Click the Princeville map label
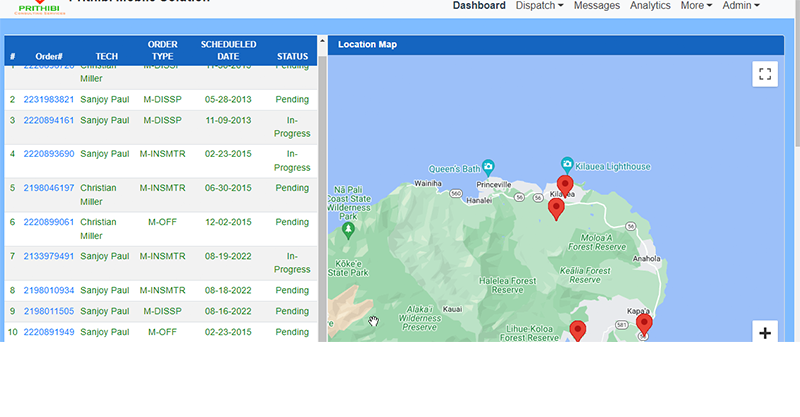Viewport: 800px width, 417px height. tap(493, 185)
